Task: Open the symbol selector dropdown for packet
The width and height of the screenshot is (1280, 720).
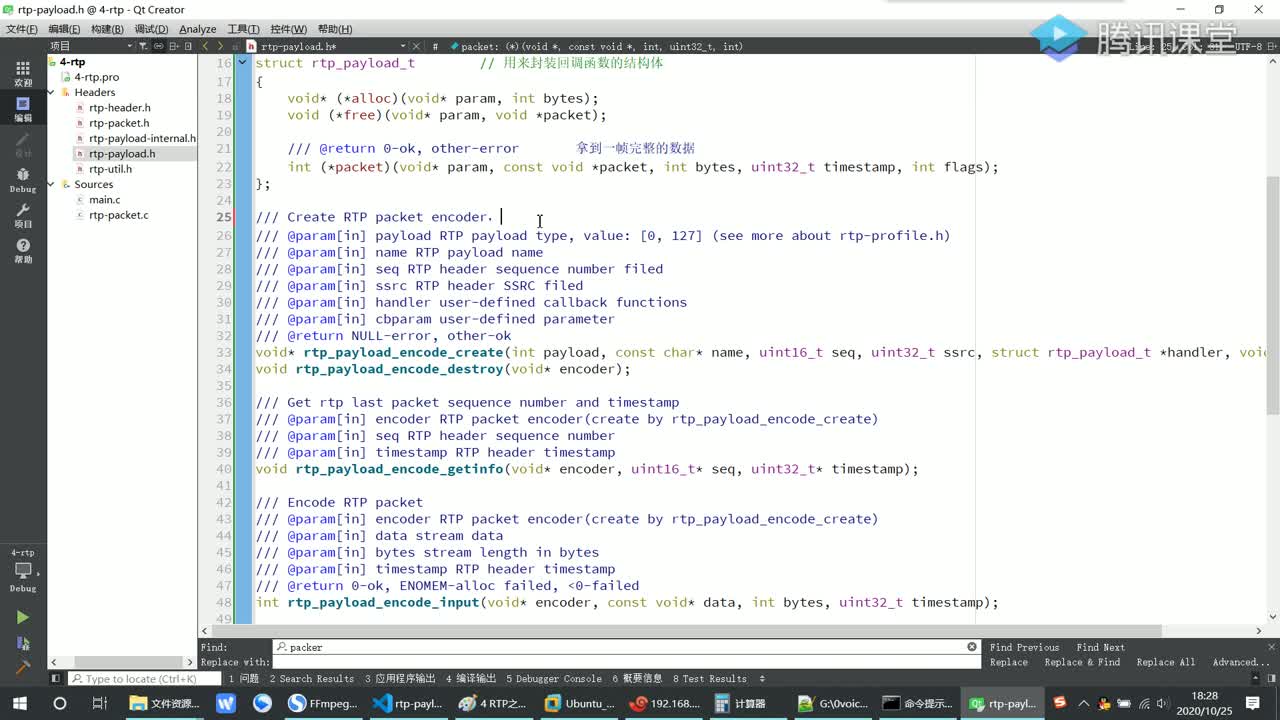Action: [x=600, y=46]
